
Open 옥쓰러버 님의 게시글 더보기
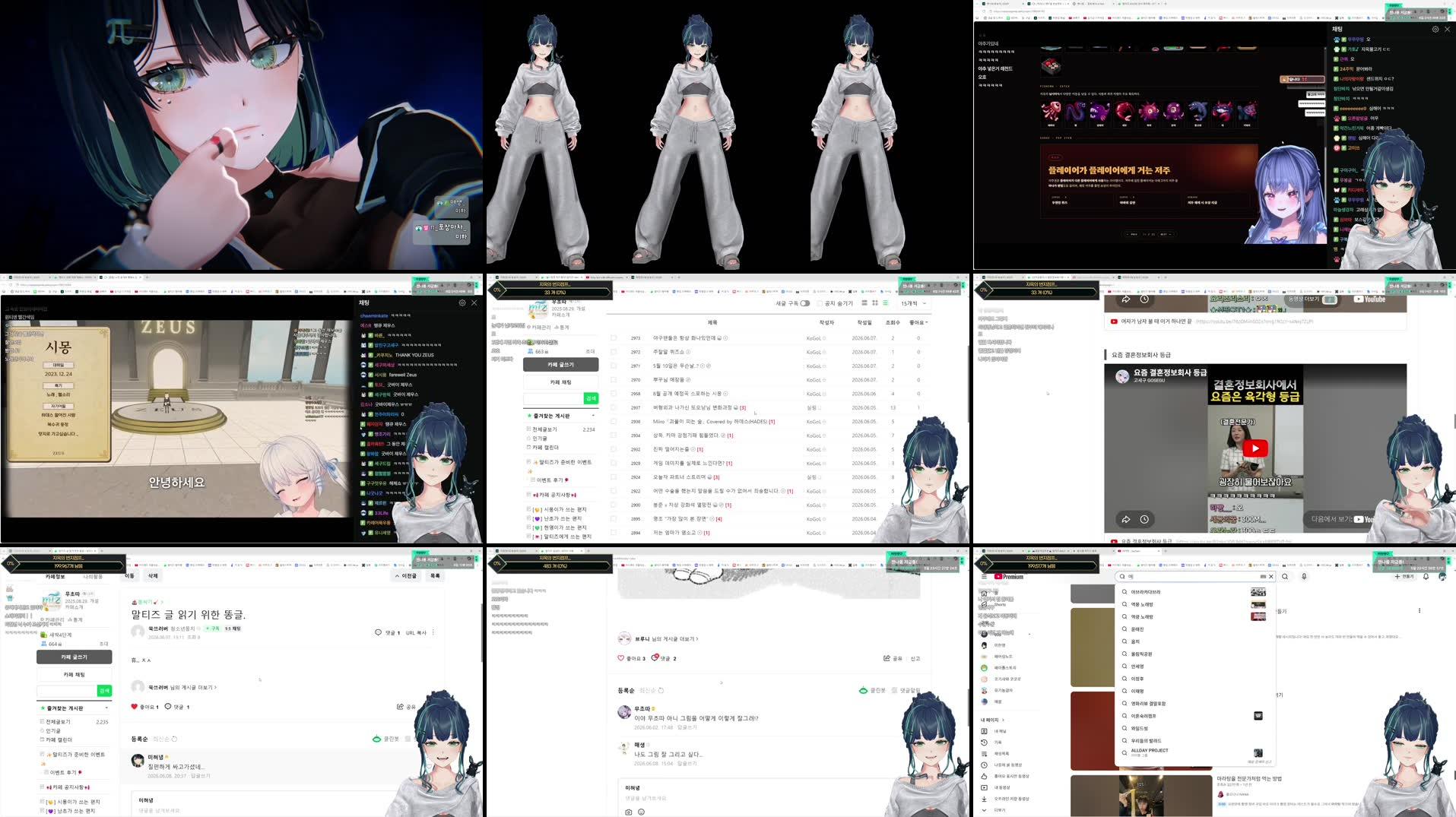182,687
